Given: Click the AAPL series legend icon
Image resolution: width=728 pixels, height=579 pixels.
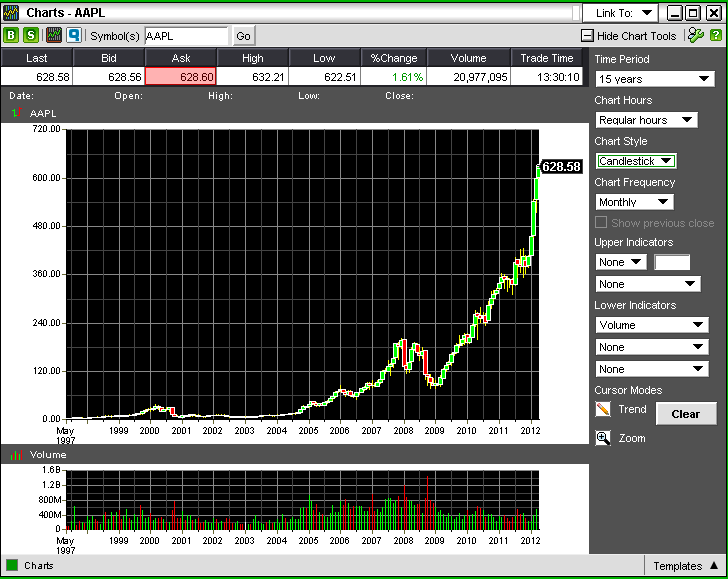Looking at the screenshot, I should tap(17, 113).
